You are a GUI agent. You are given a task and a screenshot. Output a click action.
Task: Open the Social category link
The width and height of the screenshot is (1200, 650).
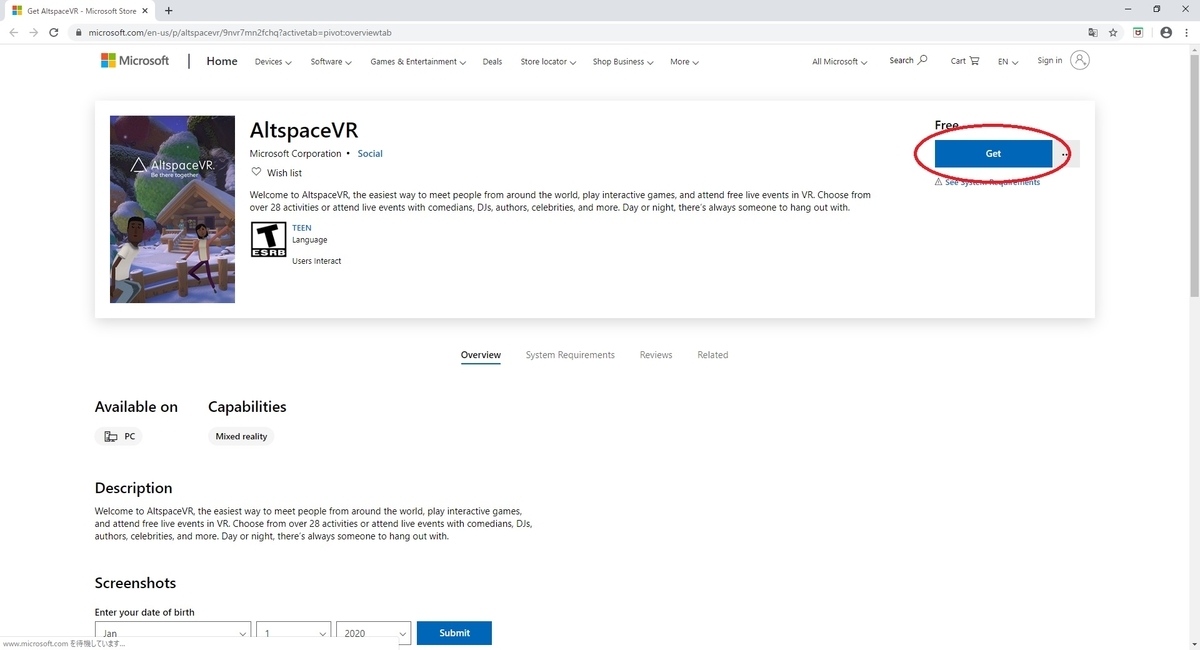pos(370,154)
